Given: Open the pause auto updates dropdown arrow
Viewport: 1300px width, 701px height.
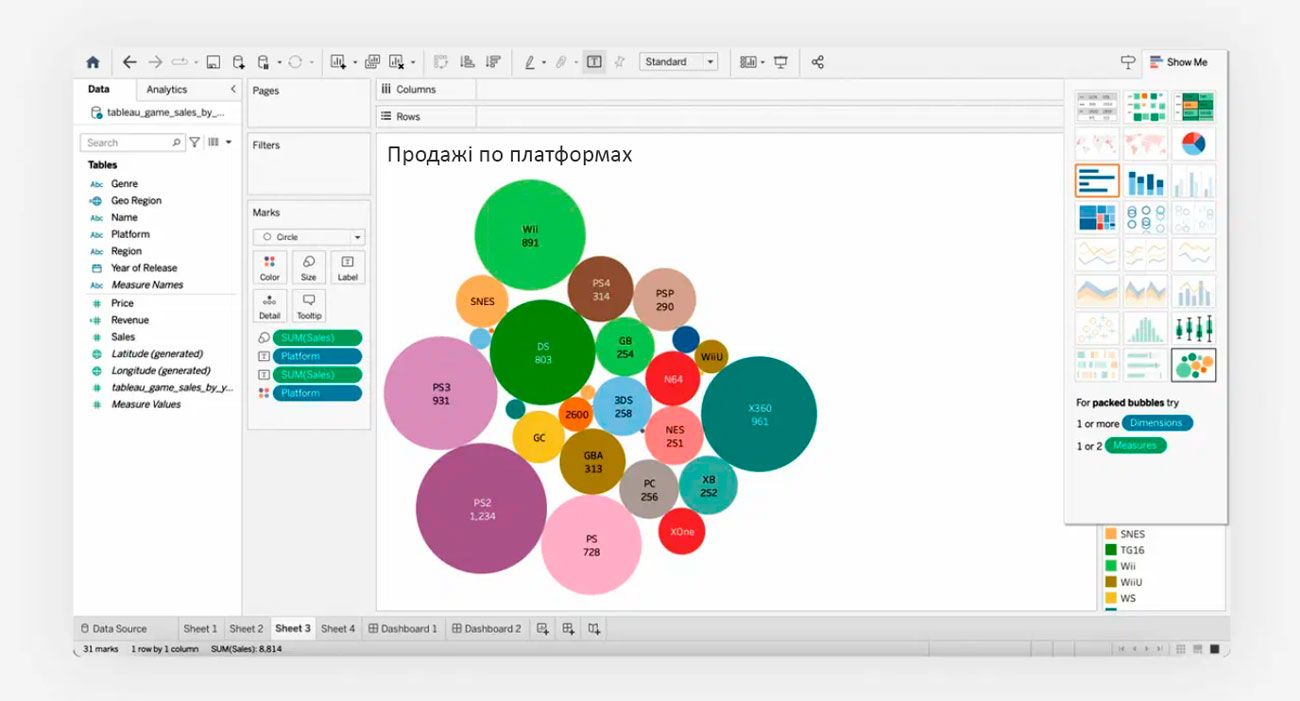Looking at the screenshot, I should coord(279,62).
